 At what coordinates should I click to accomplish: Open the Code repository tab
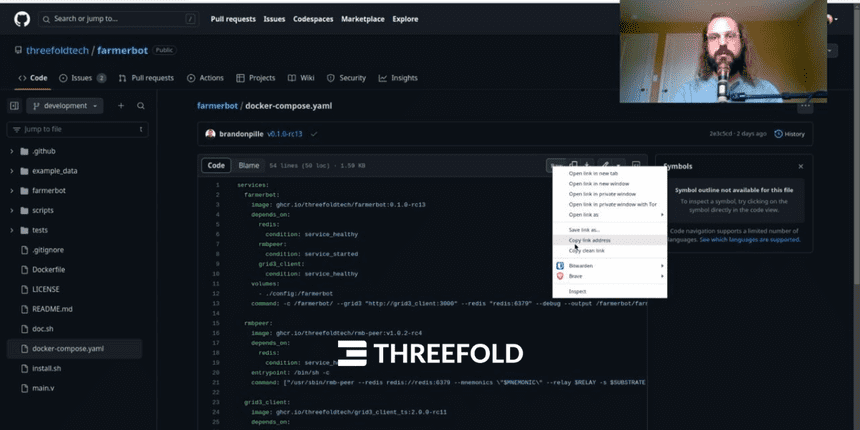(x=33, y=78)
